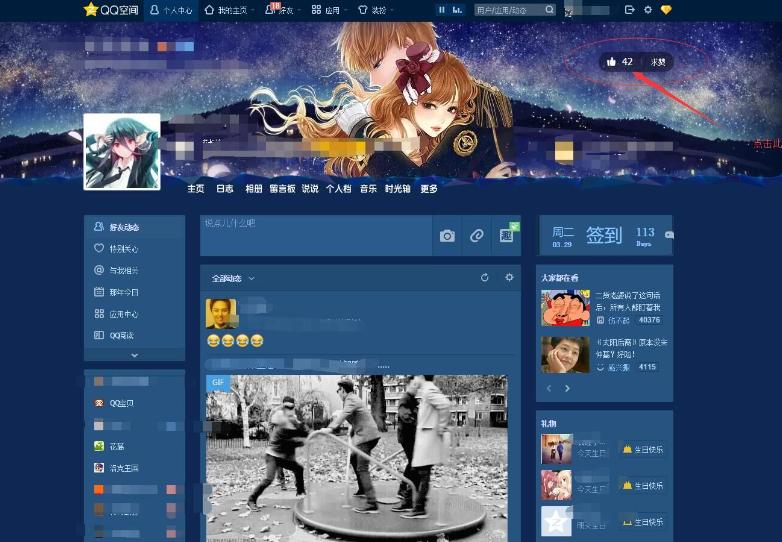Open the pink anime gift avatar
This screenshot has width=782, height=542.
click(x=557, y=485)
